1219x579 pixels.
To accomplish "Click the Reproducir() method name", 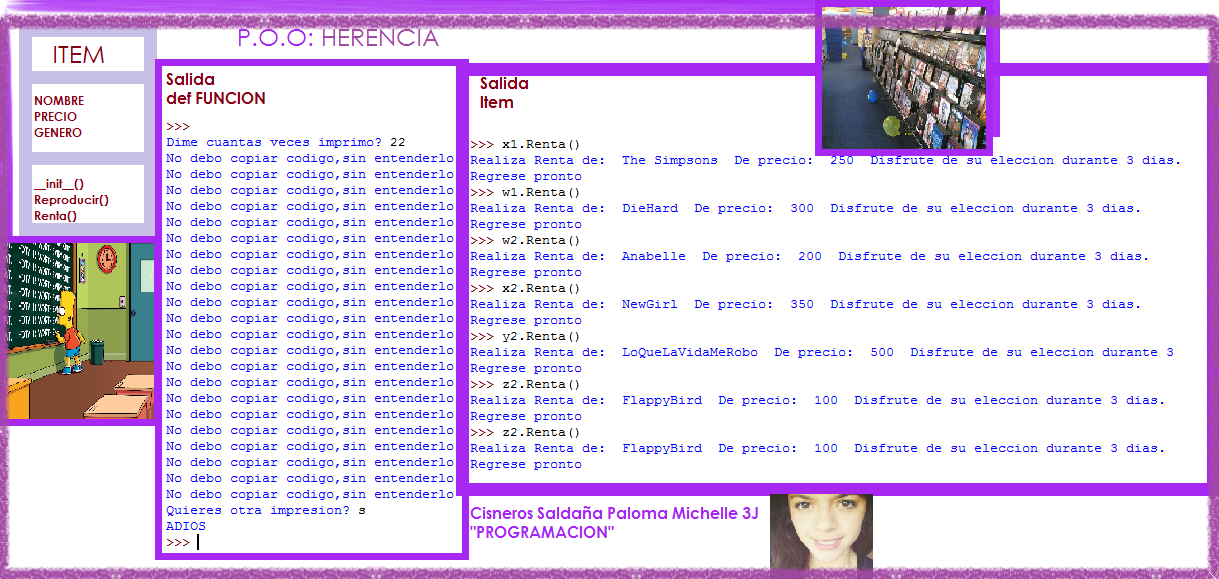I will [x=71, y=200].
